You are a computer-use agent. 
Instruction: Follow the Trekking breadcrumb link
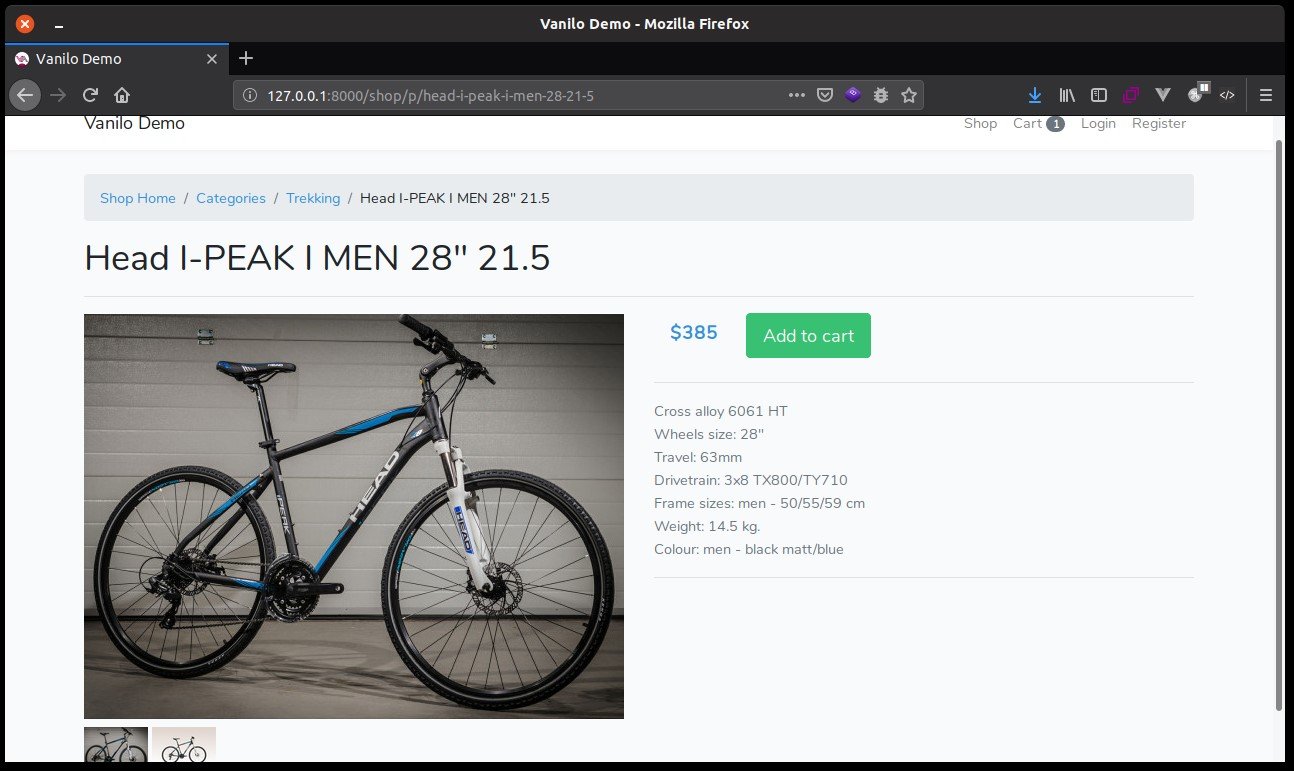[313, 198]
